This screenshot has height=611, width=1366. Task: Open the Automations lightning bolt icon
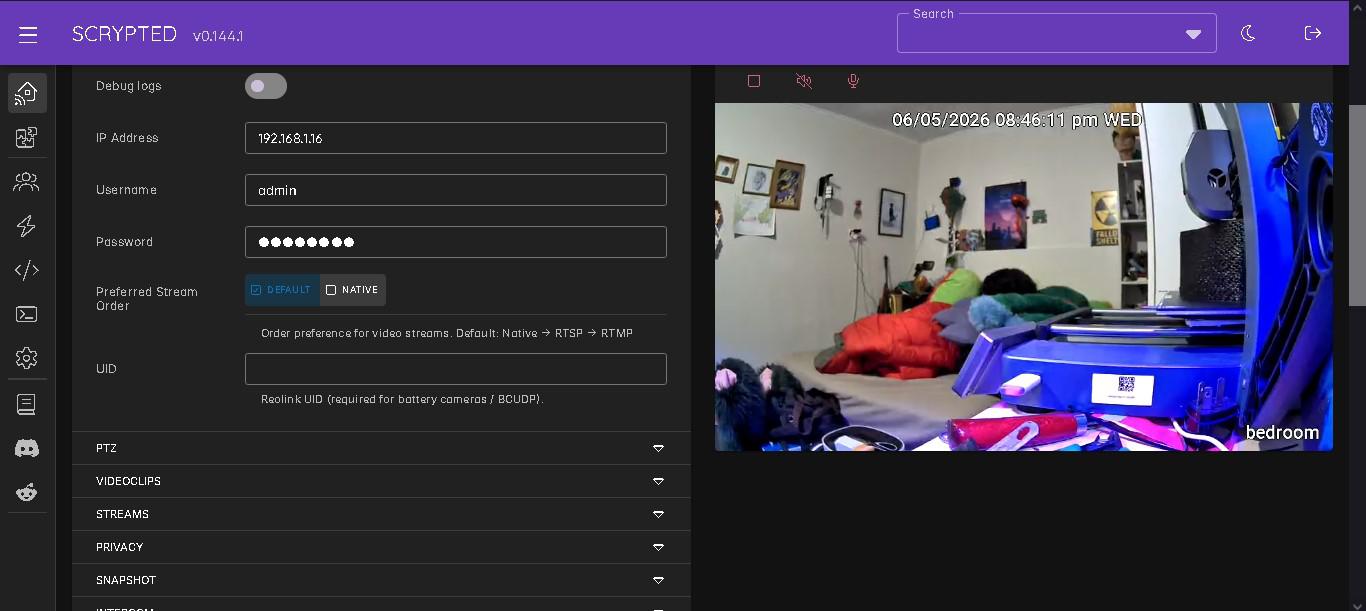pyautogui.click(x=27, y=226)
